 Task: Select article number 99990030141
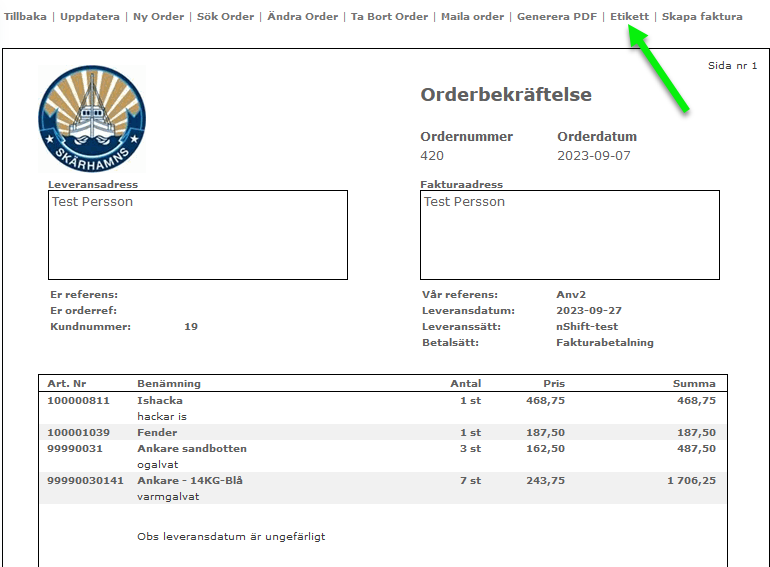click(85, 481)
